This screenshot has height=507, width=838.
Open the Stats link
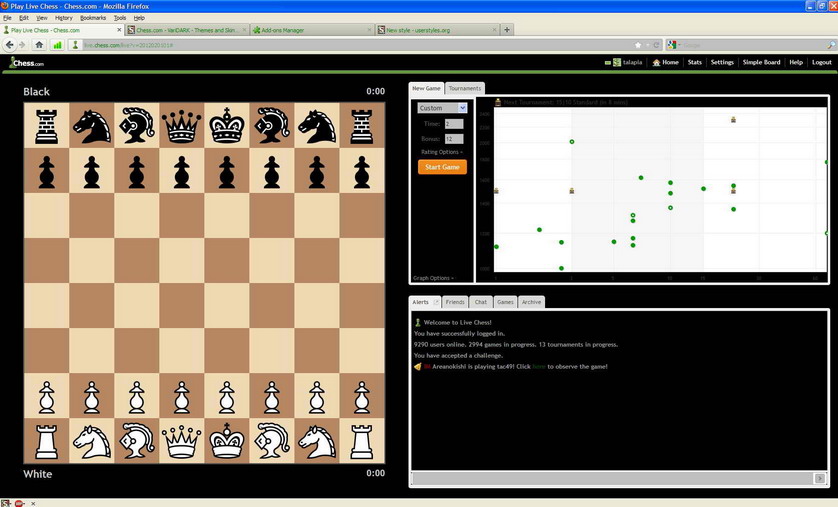click(x=695, y=63)
